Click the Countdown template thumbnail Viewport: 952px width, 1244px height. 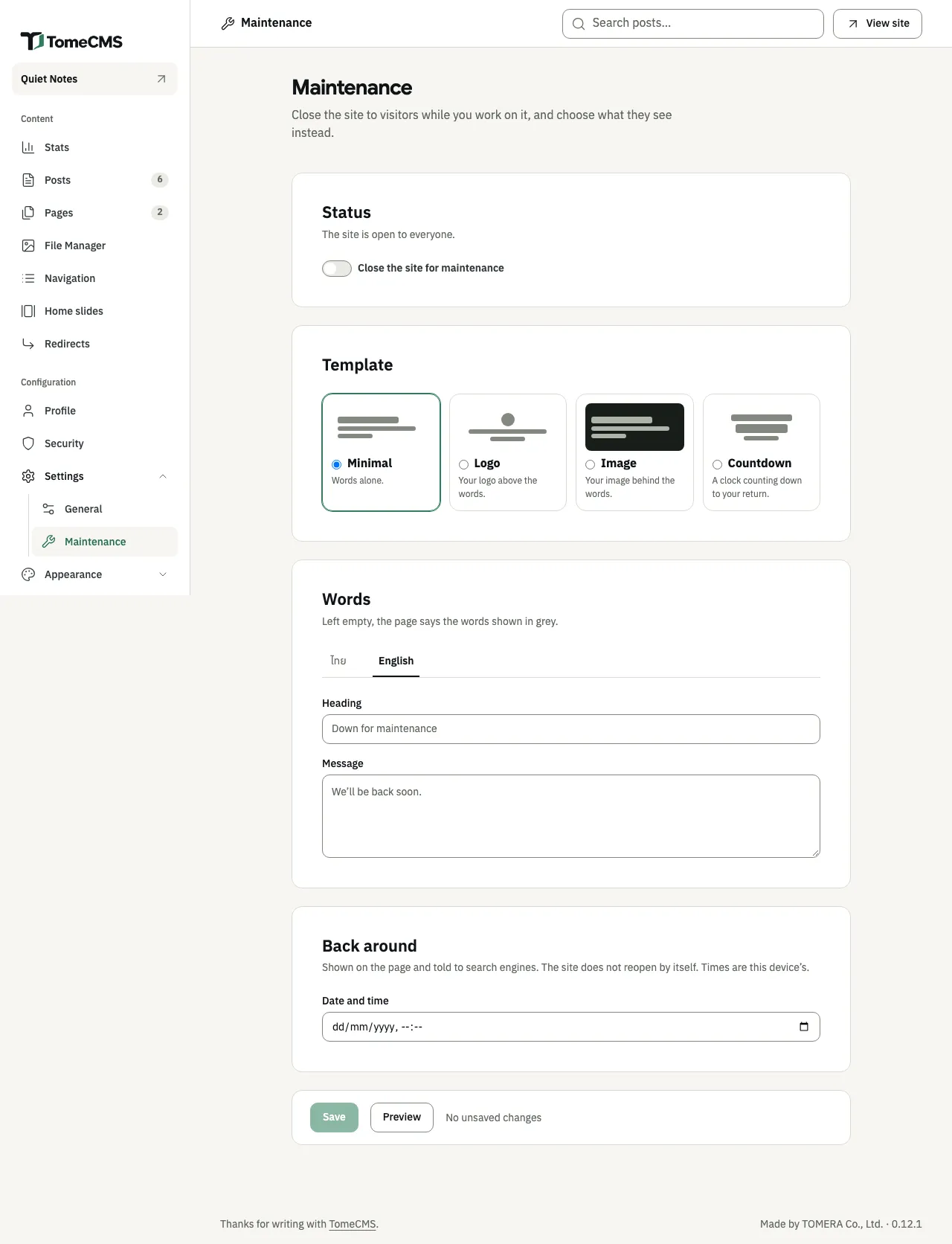click(762, 427)
